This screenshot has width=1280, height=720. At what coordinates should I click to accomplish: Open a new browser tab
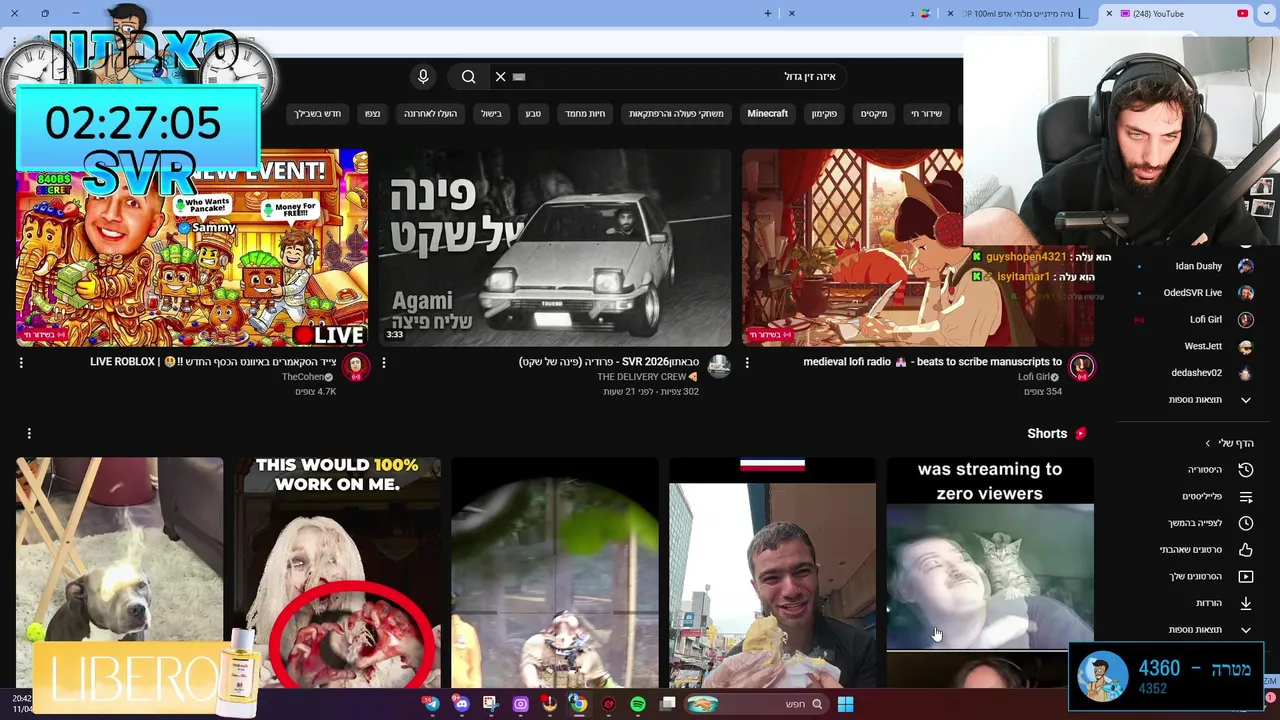(x=768, y=14)
